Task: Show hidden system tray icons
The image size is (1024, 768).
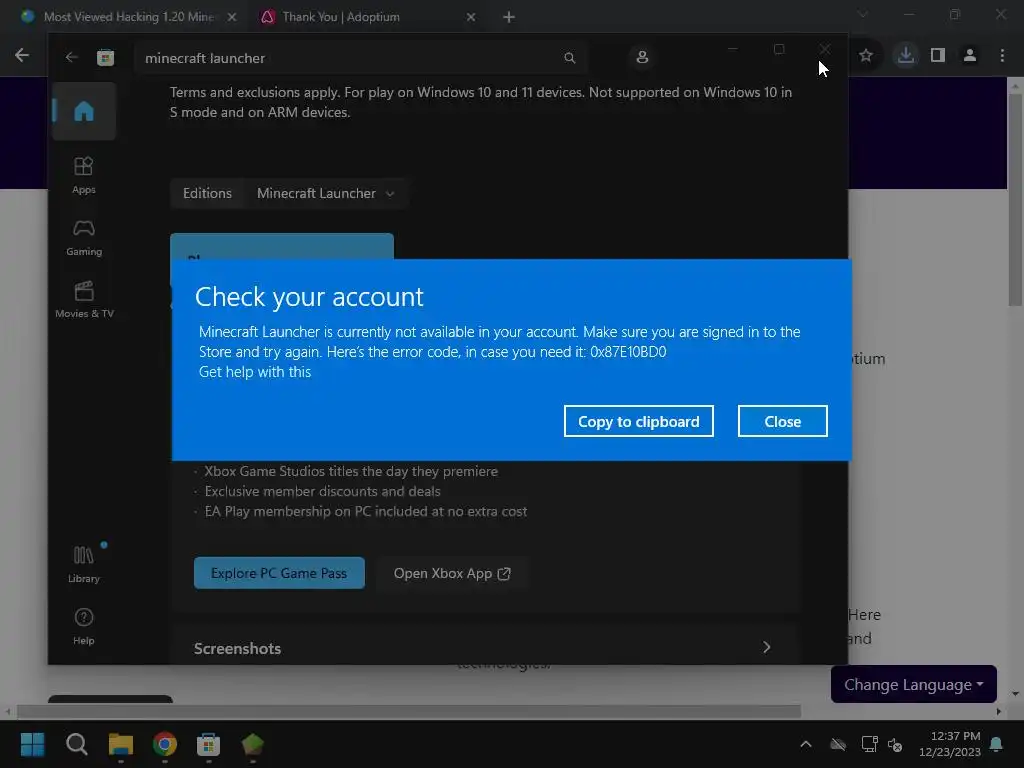Action: [806, 744]
